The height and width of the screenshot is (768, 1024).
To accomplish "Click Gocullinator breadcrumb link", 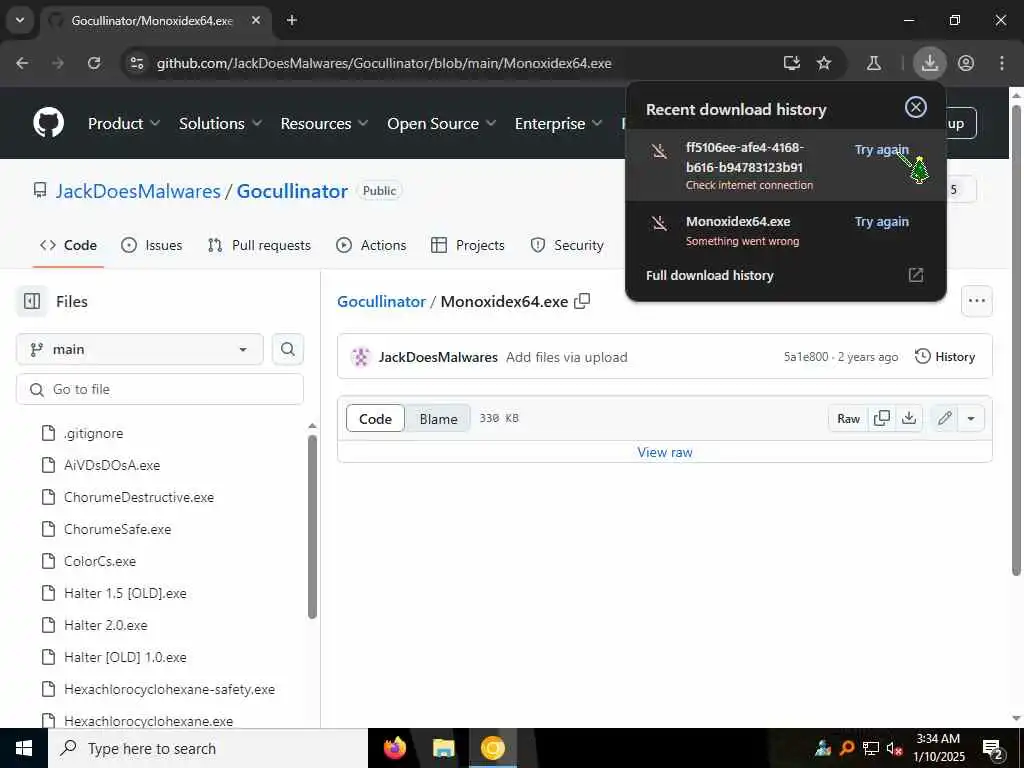I will 381,301.
